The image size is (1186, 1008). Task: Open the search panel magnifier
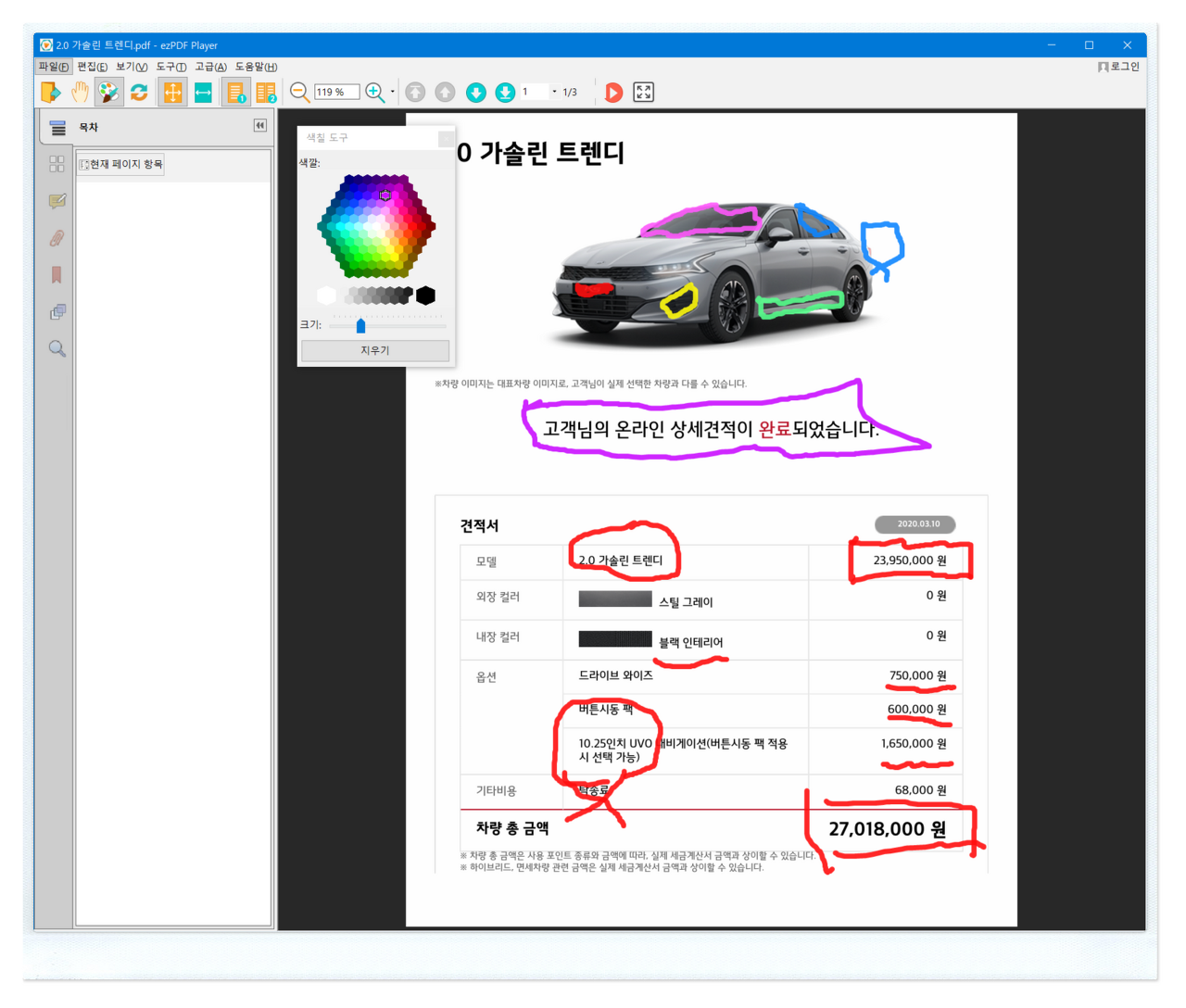click(57, 348)
